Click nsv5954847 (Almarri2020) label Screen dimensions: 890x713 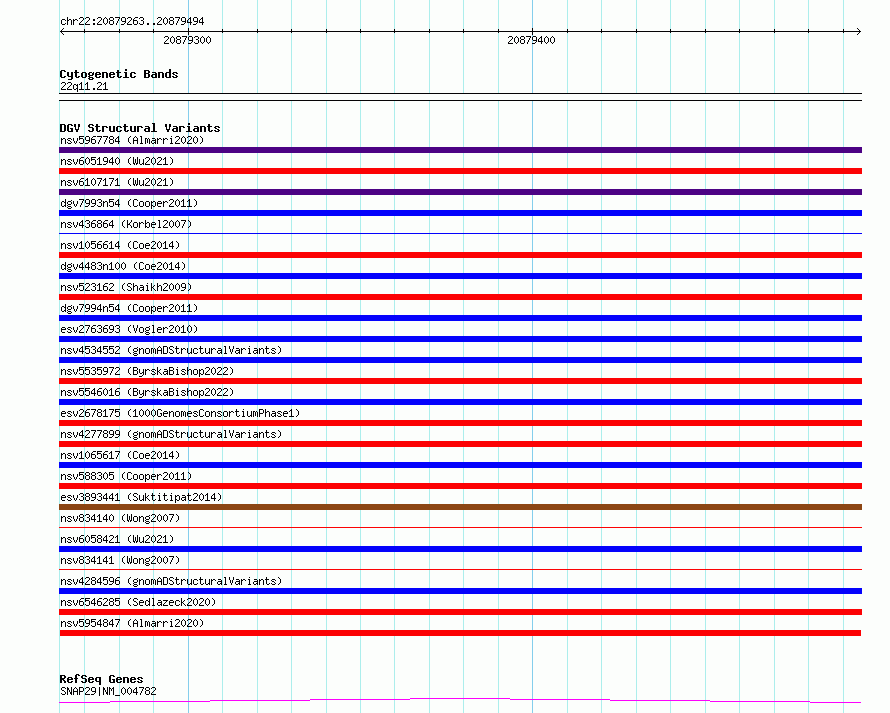point(132,623)
